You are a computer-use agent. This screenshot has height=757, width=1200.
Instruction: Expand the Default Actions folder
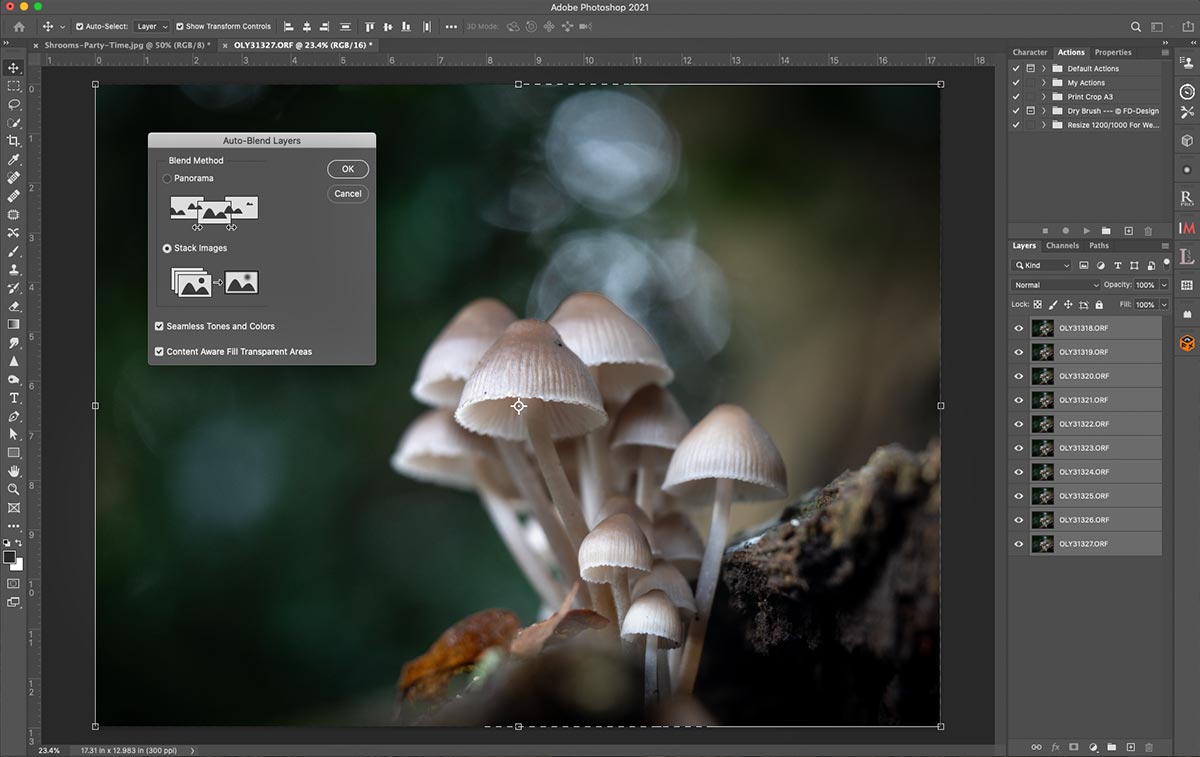click(x=1044, y=69)
